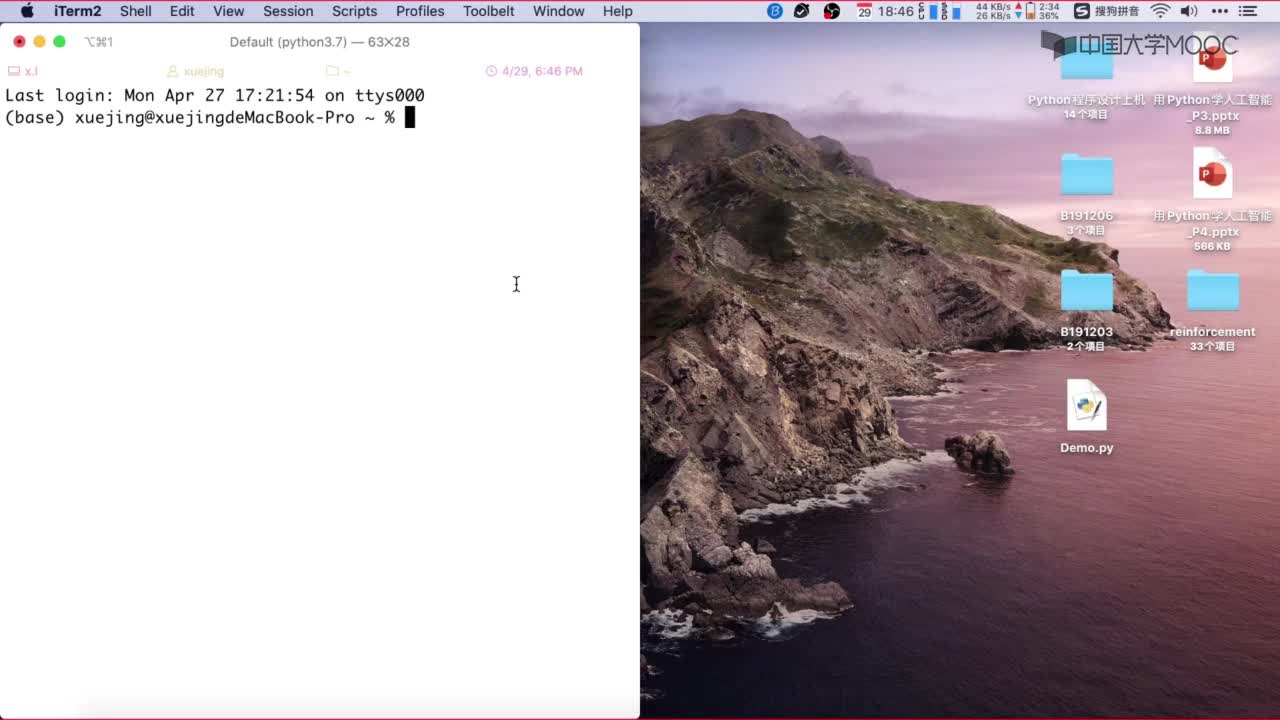Close the iTerm2 window with red button
The width and height of the screenshot is (1280, 720).
coord(19,42)
